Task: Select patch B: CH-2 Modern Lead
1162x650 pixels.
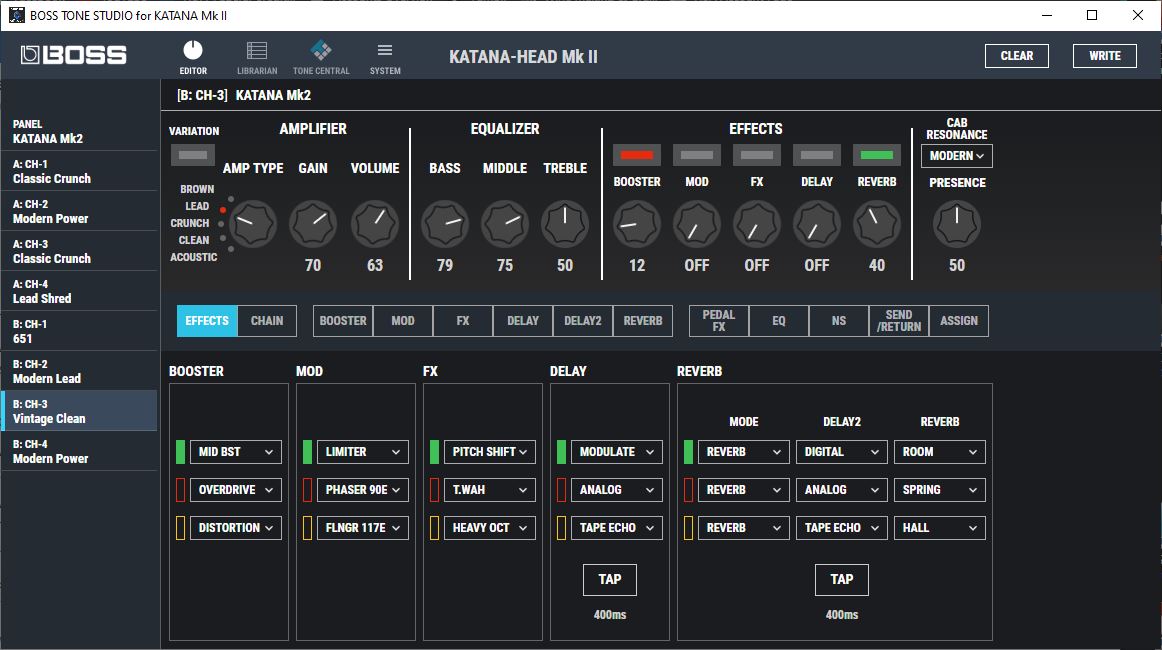Action: (79, 371)
